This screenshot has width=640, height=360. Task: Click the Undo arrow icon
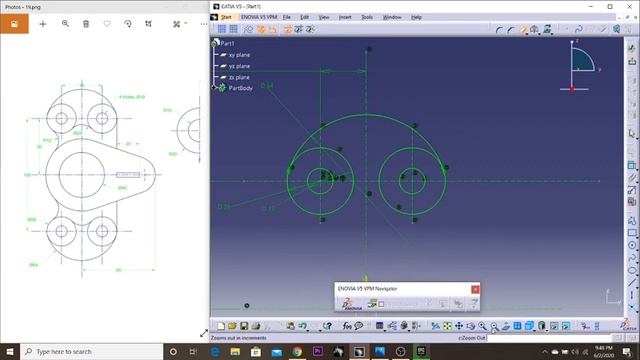(302, 326)
